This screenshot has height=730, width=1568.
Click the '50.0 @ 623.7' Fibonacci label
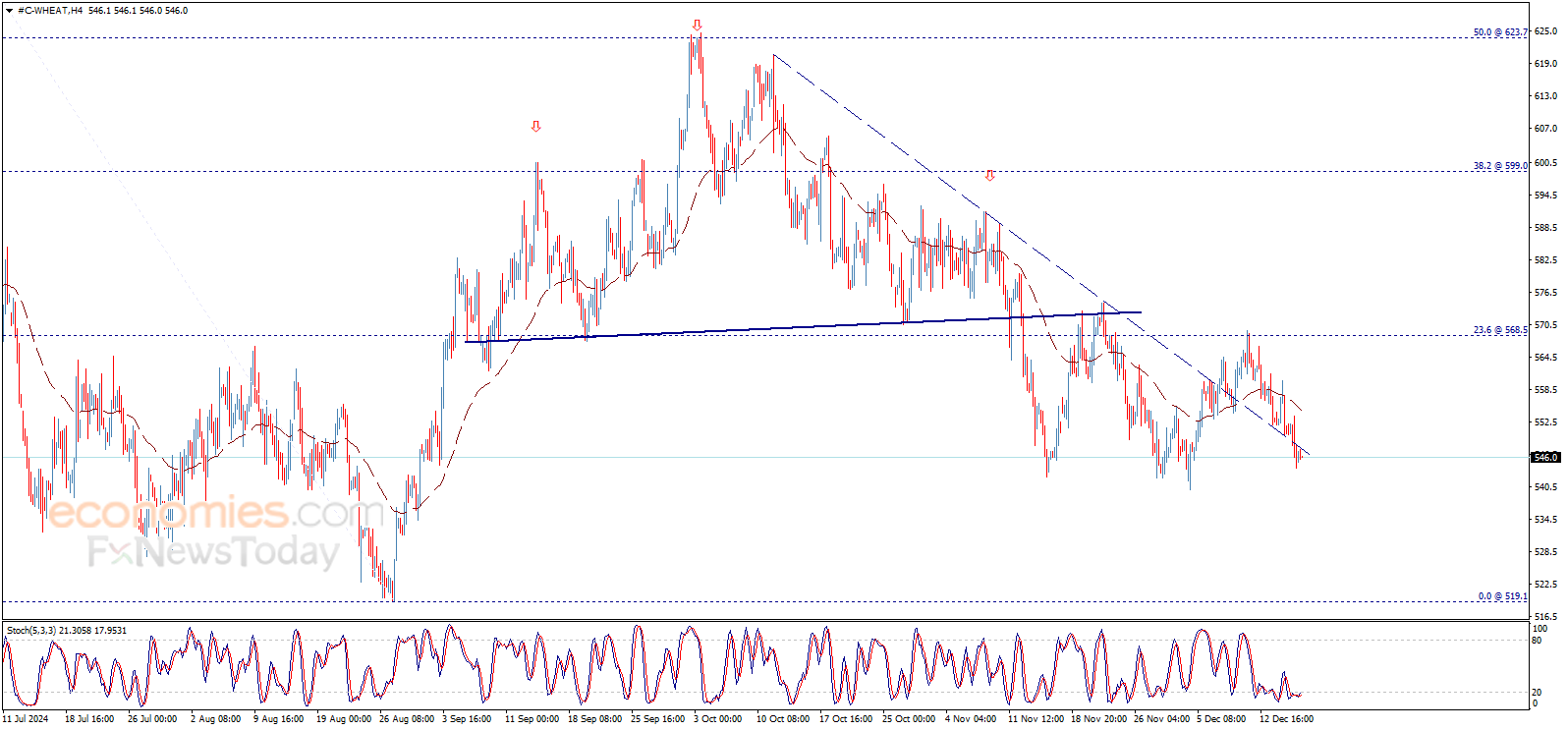point(1500,32)
